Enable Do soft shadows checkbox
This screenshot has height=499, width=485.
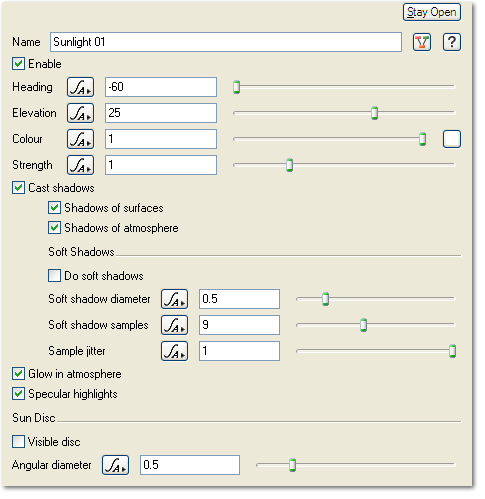(54, 276)
